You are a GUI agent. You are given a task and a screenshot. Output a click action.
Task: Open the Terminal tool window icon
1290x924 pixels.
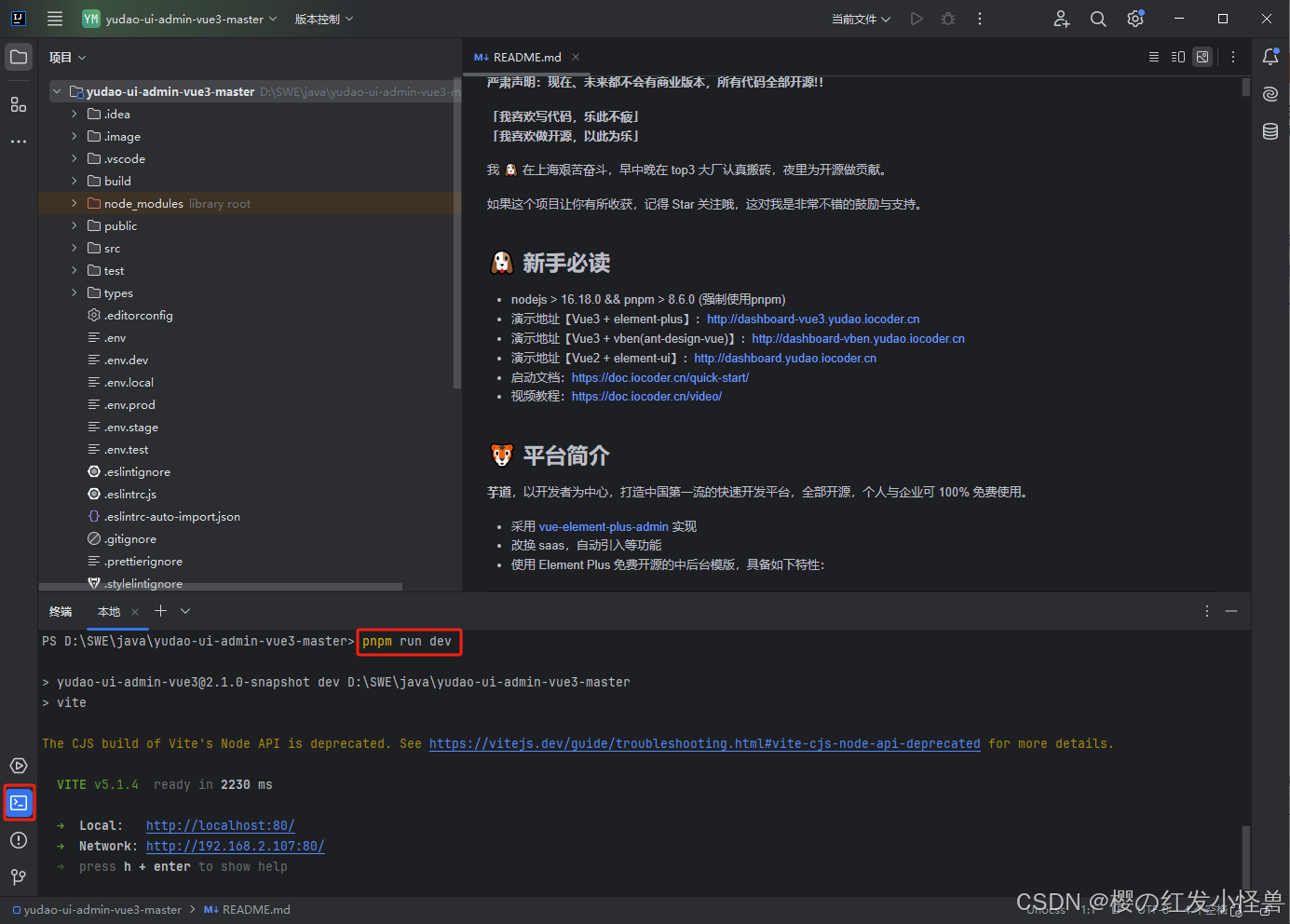(x=19, y=803)
